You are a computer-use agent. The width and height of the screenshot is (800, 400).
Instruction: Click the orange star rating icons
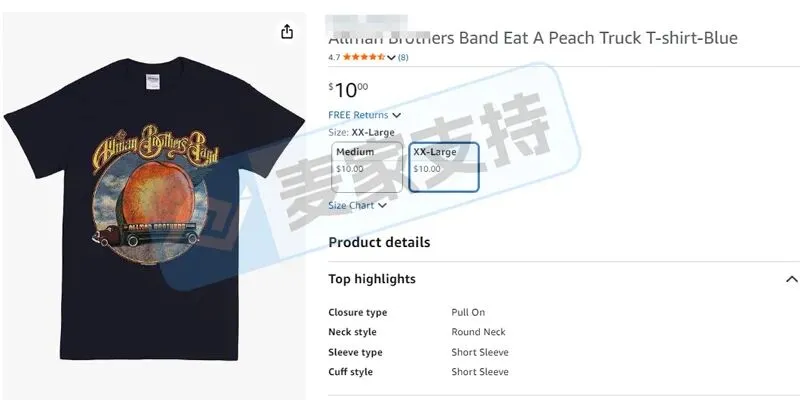pos(364,57)
